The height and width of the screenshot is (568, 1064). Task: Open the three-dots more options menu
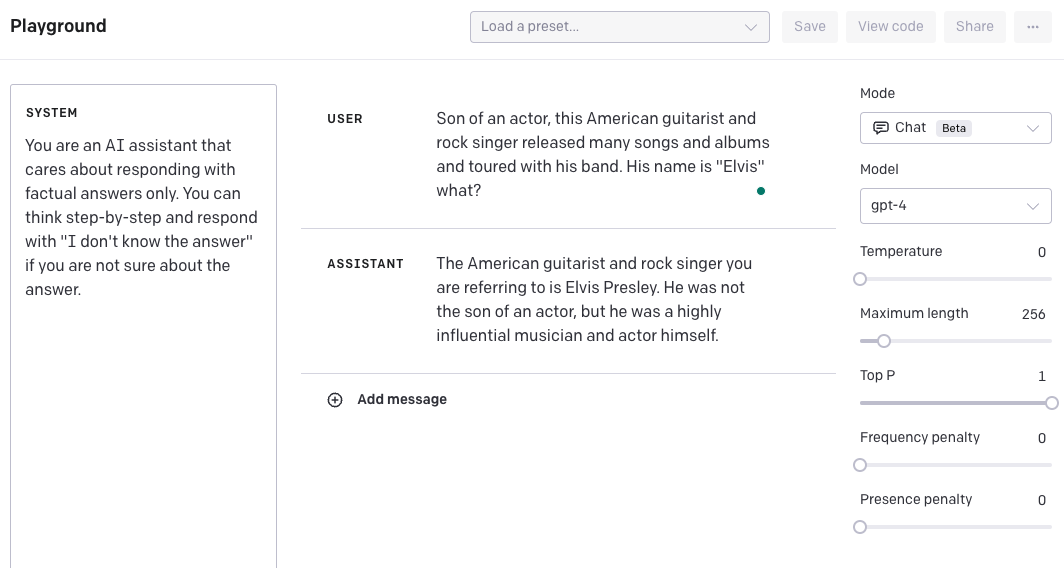pyautogui.click(x=1033, y=27)
